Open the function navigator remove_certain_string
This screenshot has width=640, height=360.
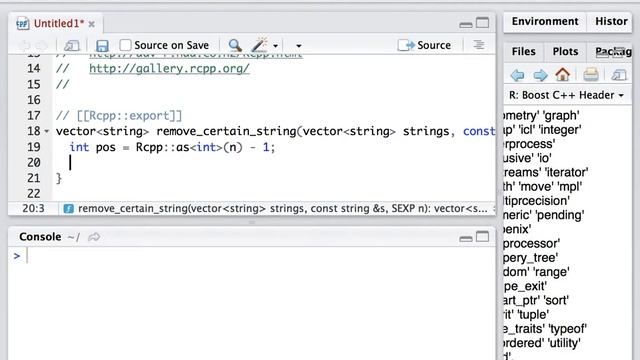[x=282, y=209]
